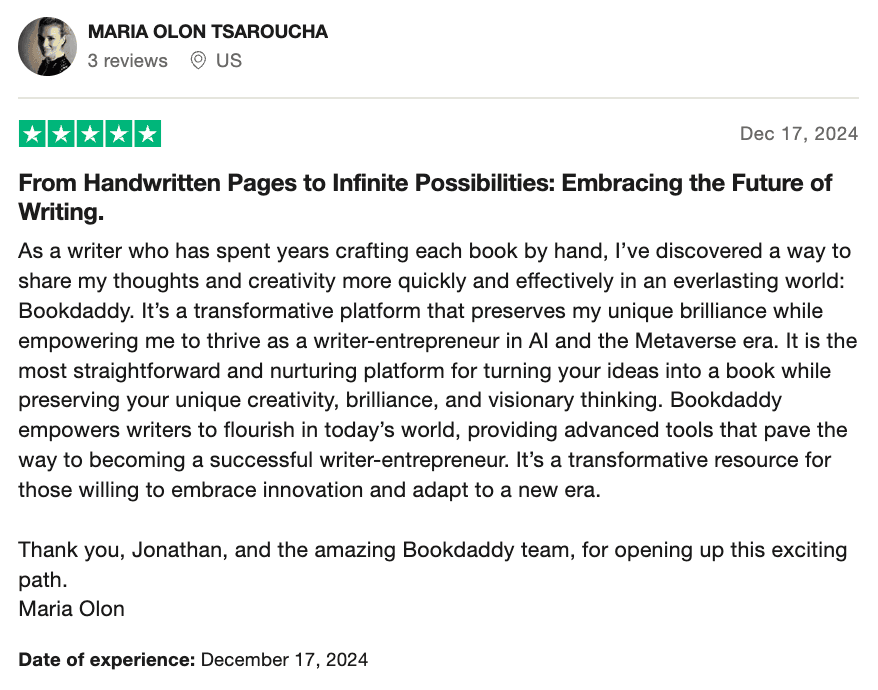Image resolution: width=878 pixels, height=690 pixels.
Task: Open the MARIA OLON TSAROUCHA profile name
Action: pyautogui.click(x=207, y=32)
